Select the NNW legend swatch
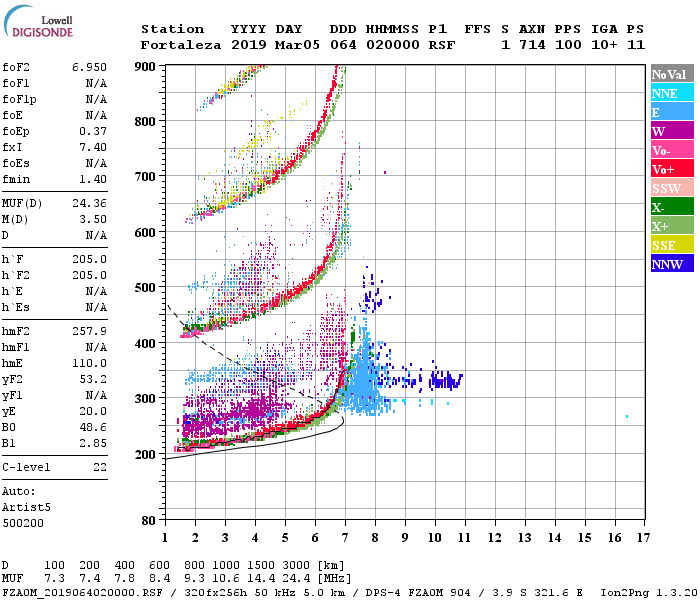 tap(672, 263)
